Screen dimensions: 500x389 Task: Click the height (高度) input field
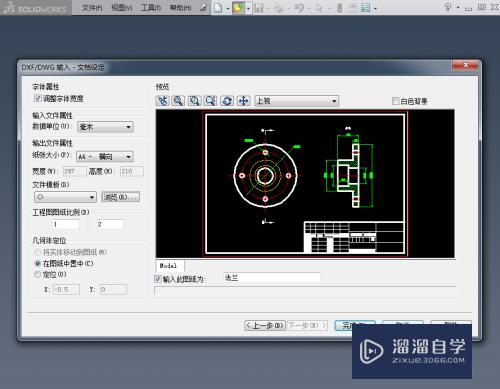(132, 171)
